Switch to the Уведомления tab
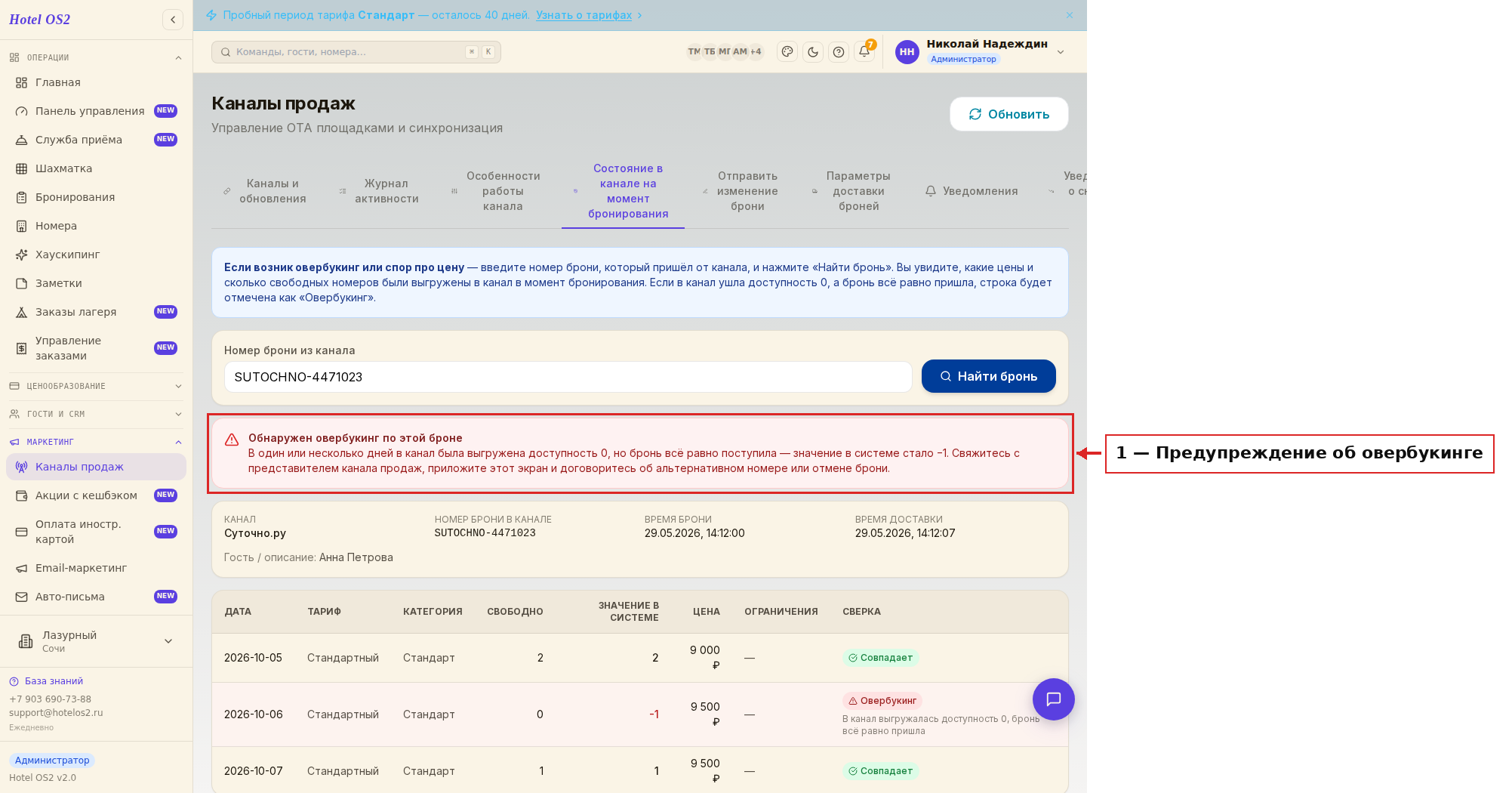Image resolution: width=1512 pixels, height=793 pixels. tap(972, 191)
